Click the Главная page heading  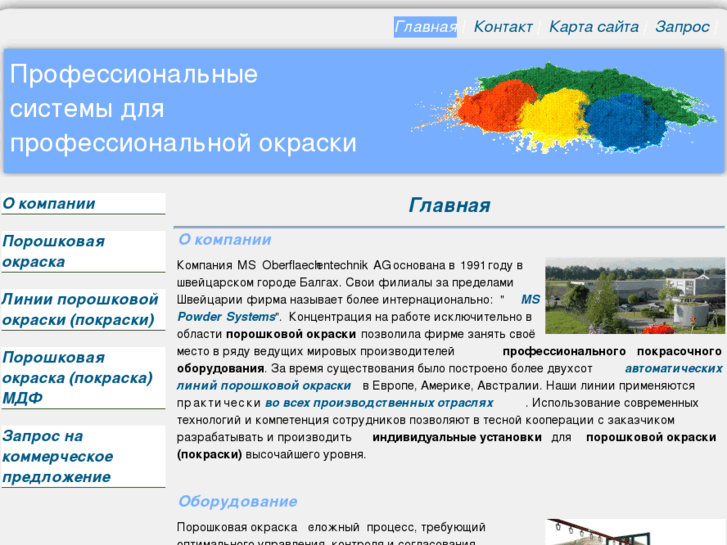pyautogui.click(x=449, y=205)
